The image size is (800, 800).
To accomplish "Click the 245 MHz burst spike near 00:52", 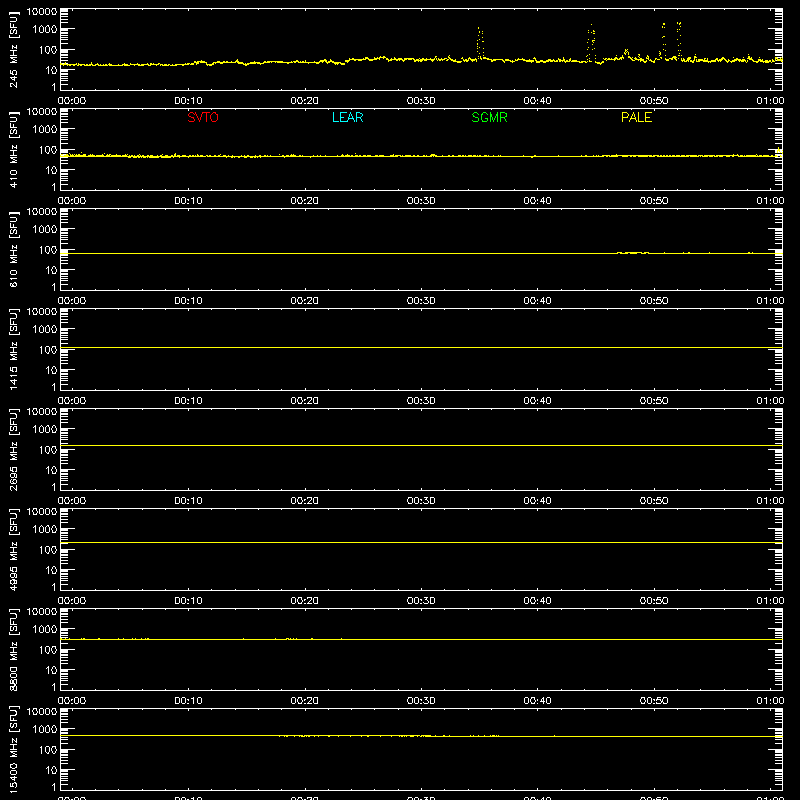I will point(679,40).
